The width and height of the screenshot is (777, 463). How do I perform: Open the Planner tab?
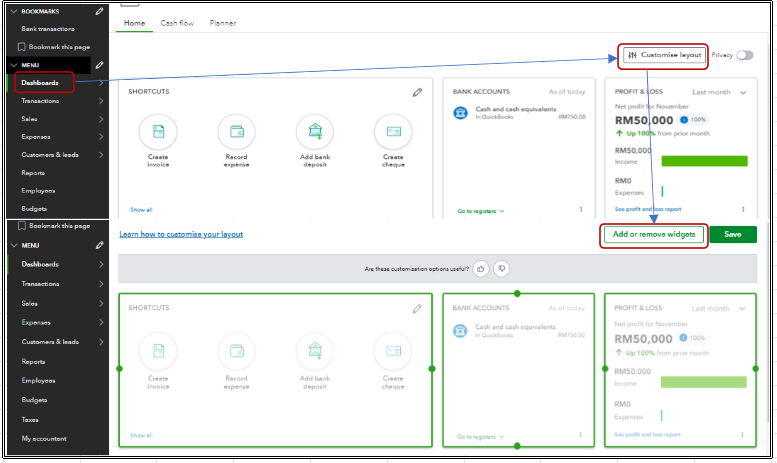click(222, 23)
